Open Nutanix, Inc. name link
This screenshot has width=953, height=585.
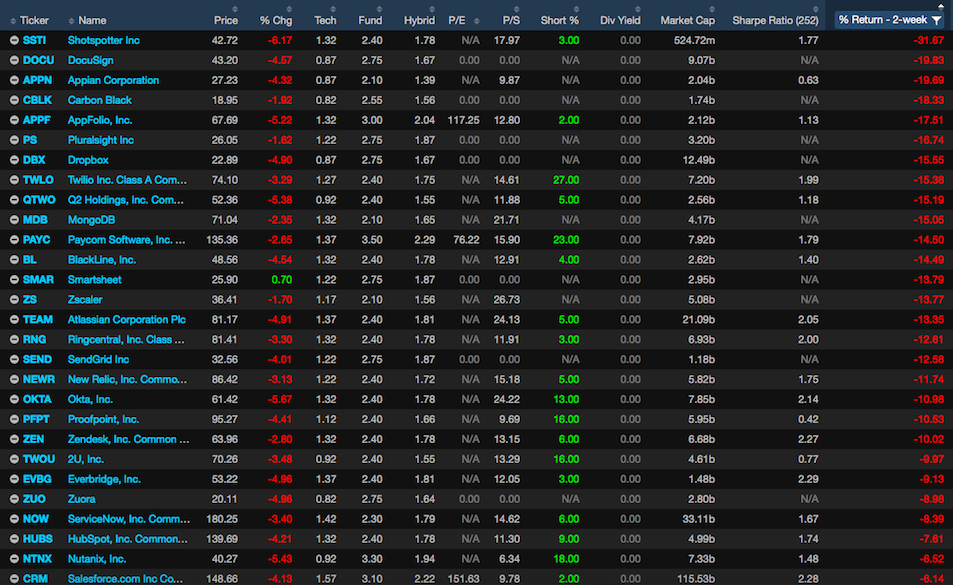tap(97, 559)
